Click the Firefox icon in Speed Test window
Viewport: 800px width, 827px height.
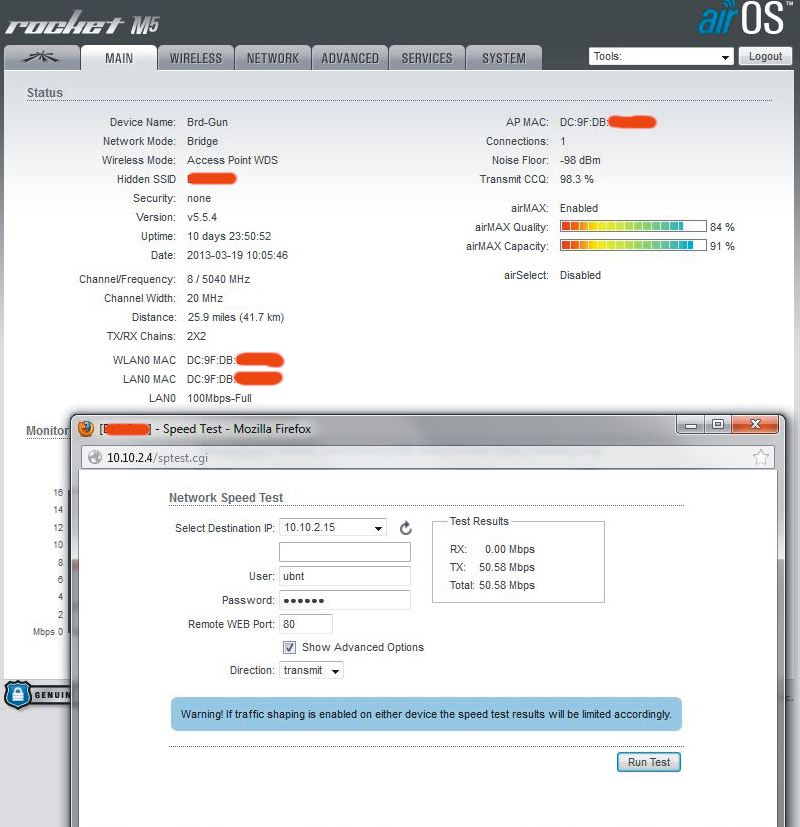pyautogui.click(x=86, y=428)
